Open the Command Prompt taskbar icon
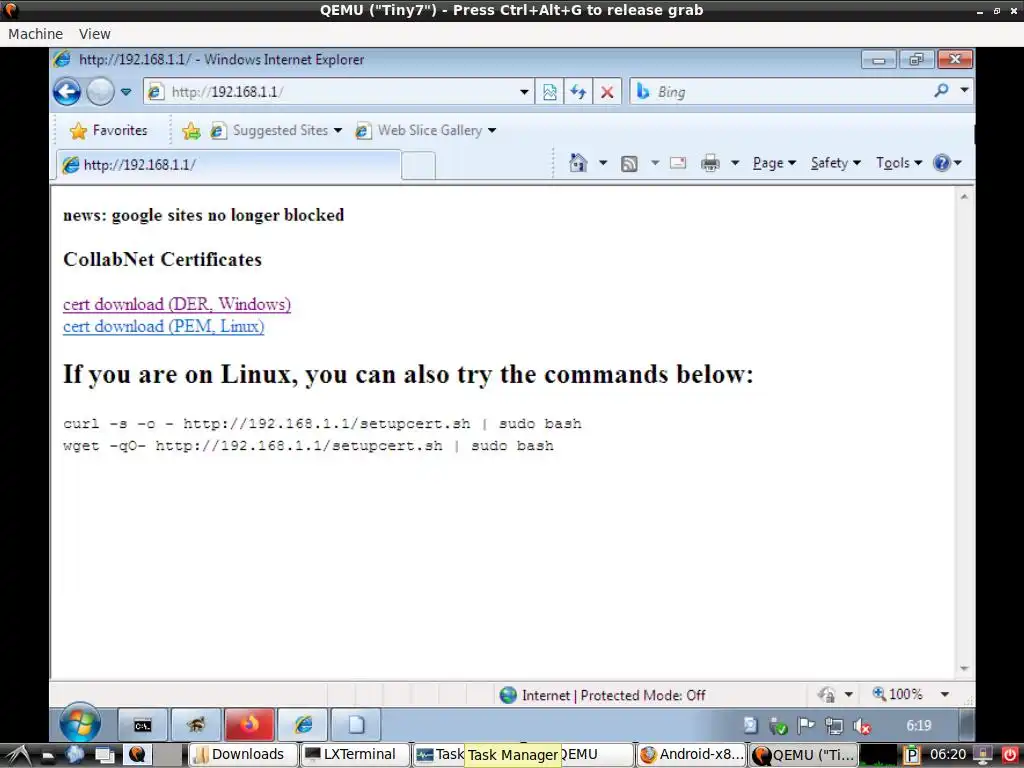 pos(142,726)
